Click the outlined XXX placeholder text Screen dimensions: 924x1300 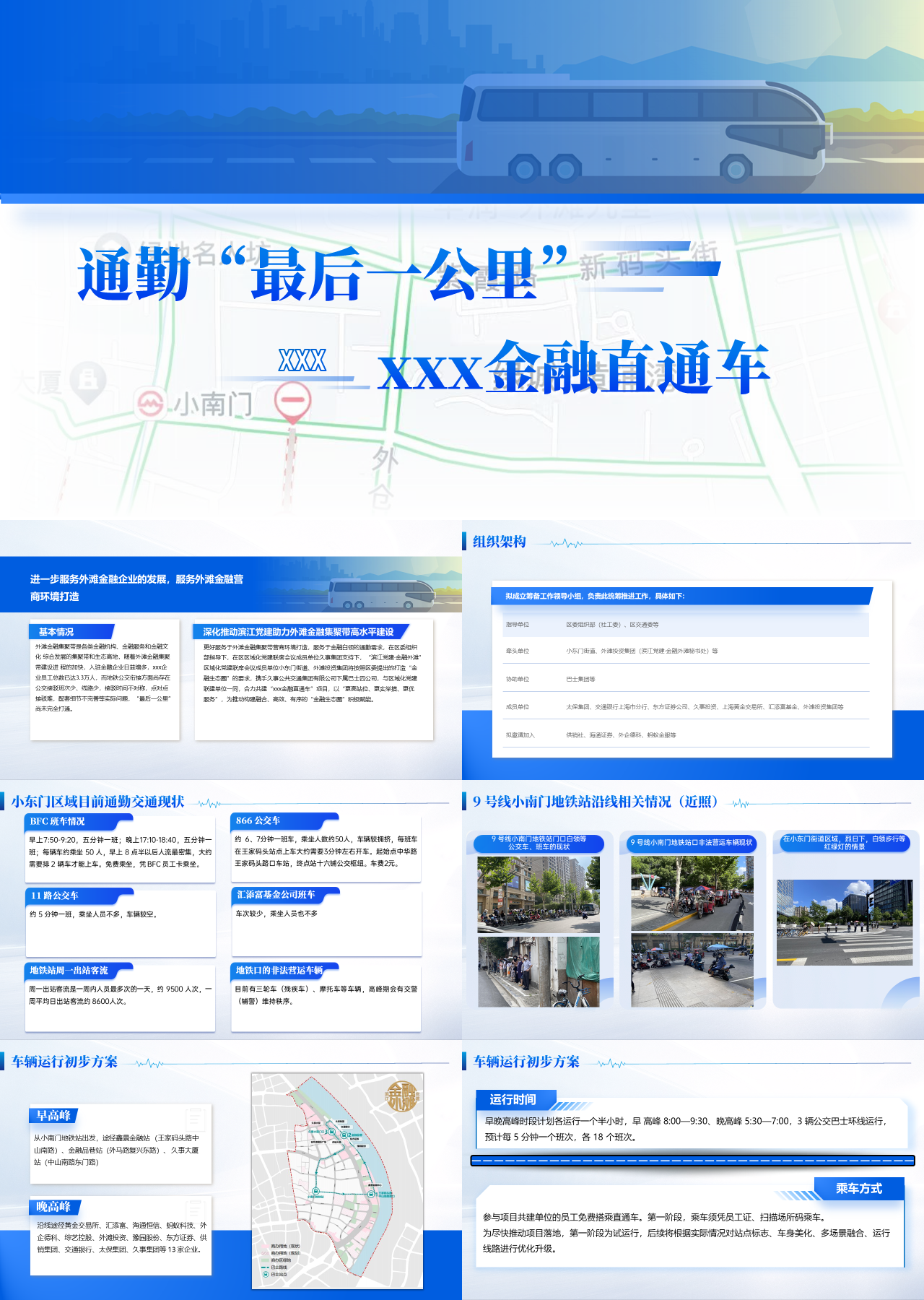(302, 360)
